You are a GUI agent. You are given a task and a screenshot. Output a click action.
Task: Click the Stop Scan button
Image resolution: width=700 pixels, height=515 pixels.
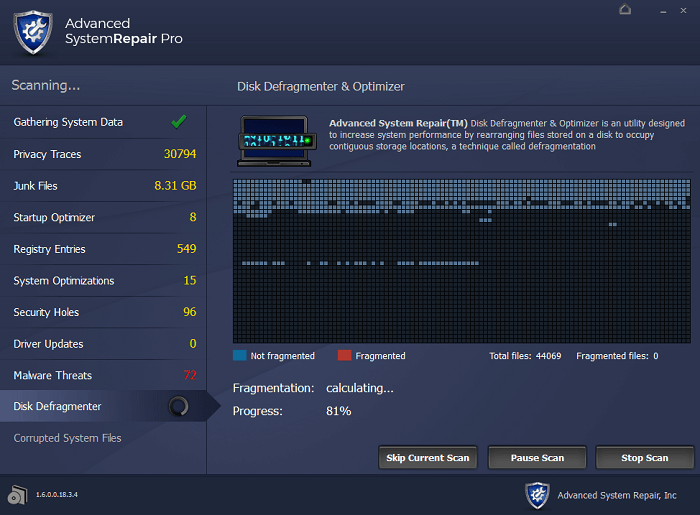tap(645, 457)
